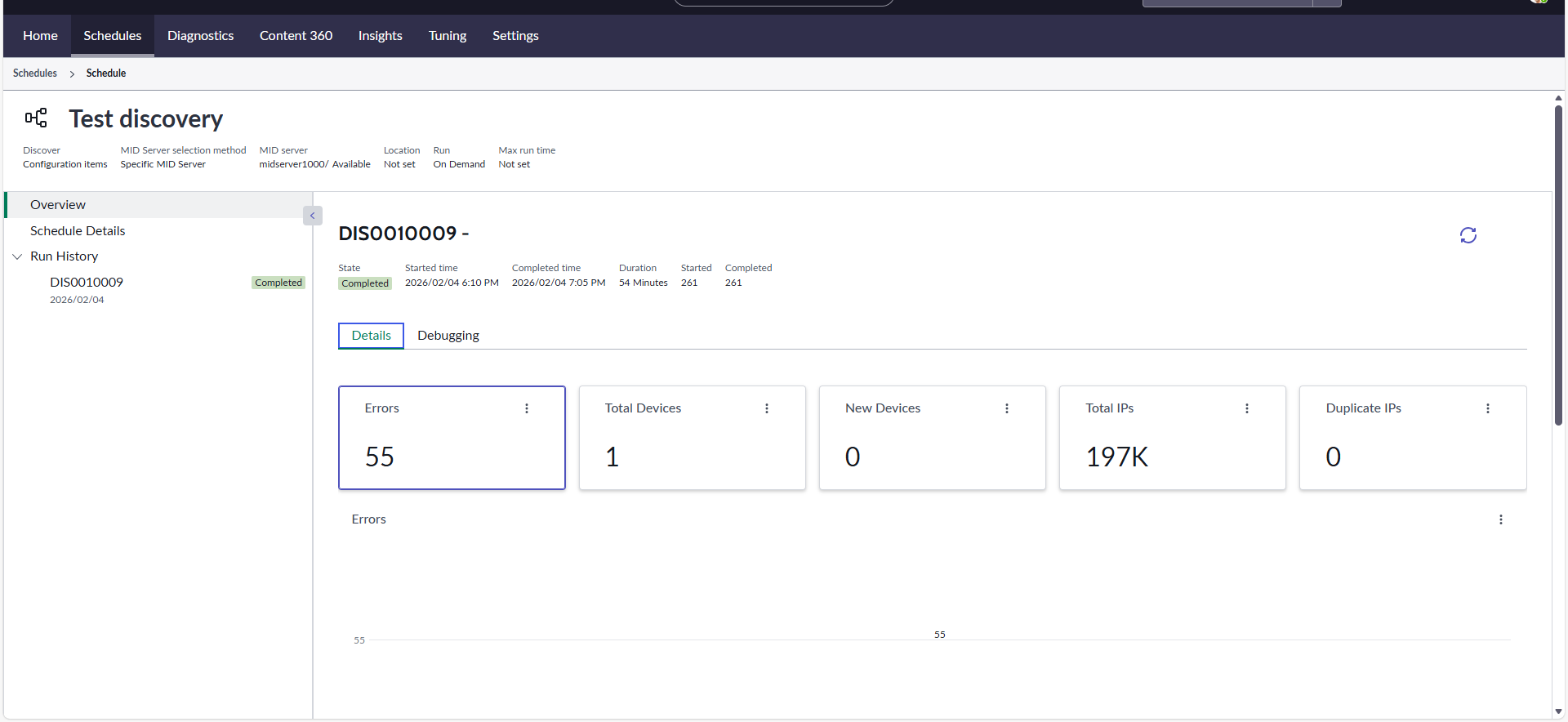The height and width of the screenshot is (722, 1568).
Task: Select the Total IPs summary card
Action: tap(1173, 438)
